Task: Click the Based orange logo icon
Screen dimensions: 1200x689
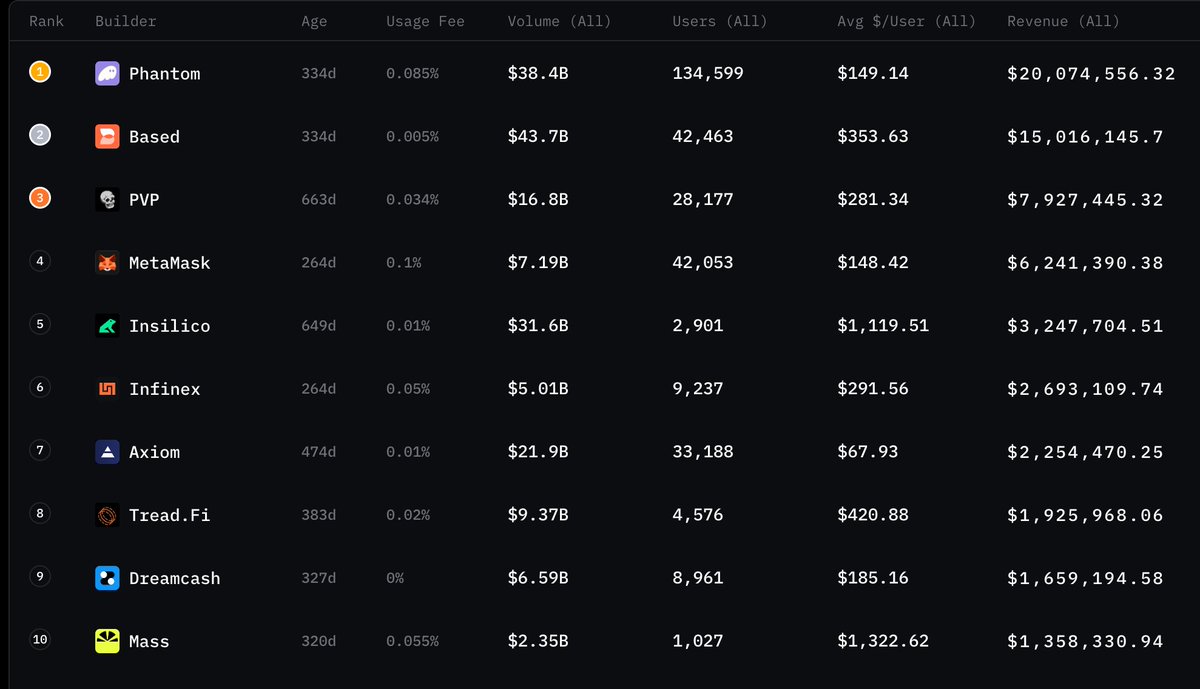Action: pos(107,136)
